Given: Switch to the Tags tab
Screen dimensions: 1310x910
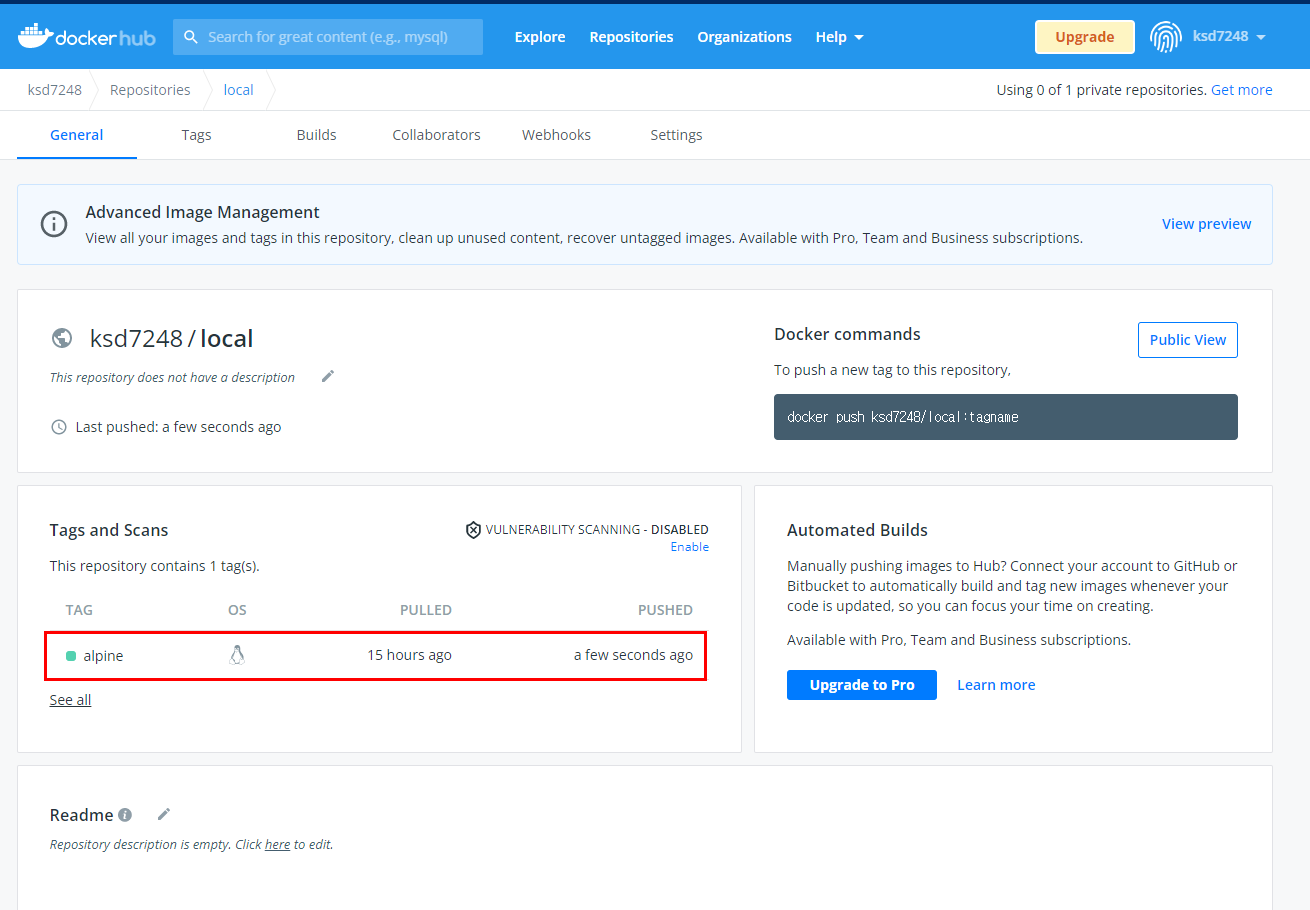Looking at the screenshot, I should tap(196, 135).
